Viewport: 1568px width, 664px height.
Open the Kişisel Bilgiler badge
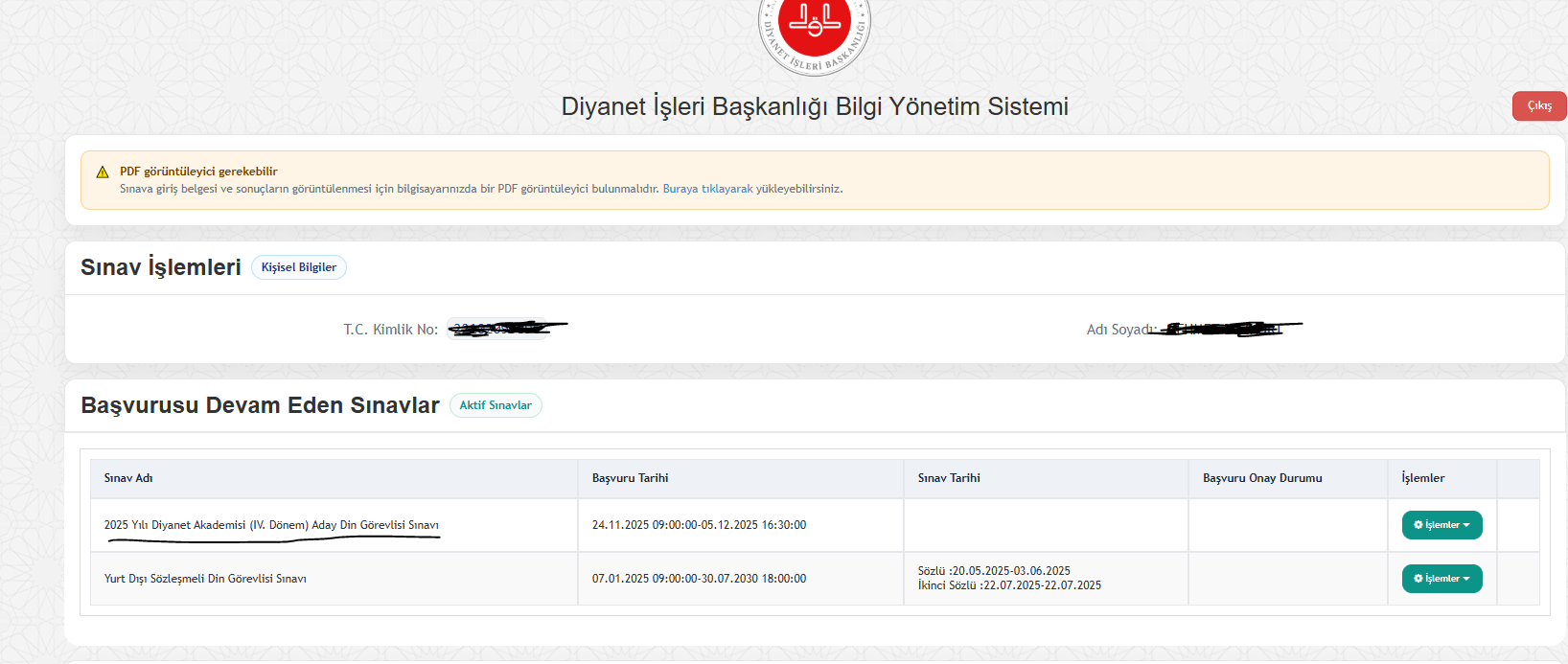298,267
